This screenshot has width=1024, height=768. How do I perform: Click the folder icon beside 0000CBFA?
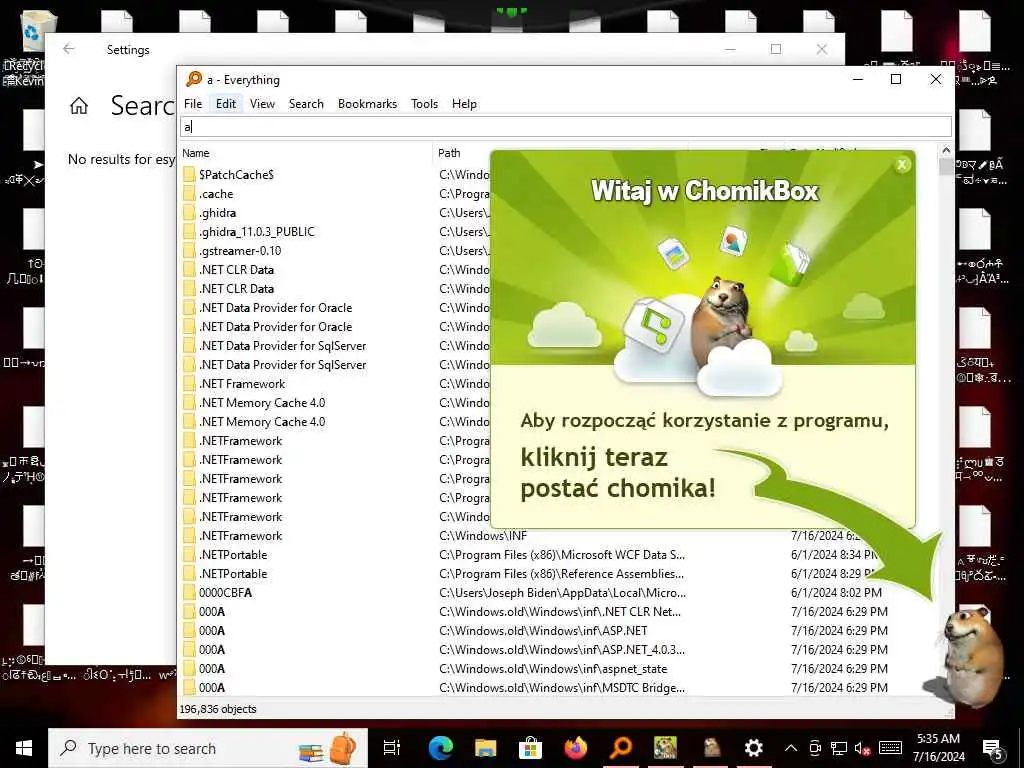(x=189, y=592)
